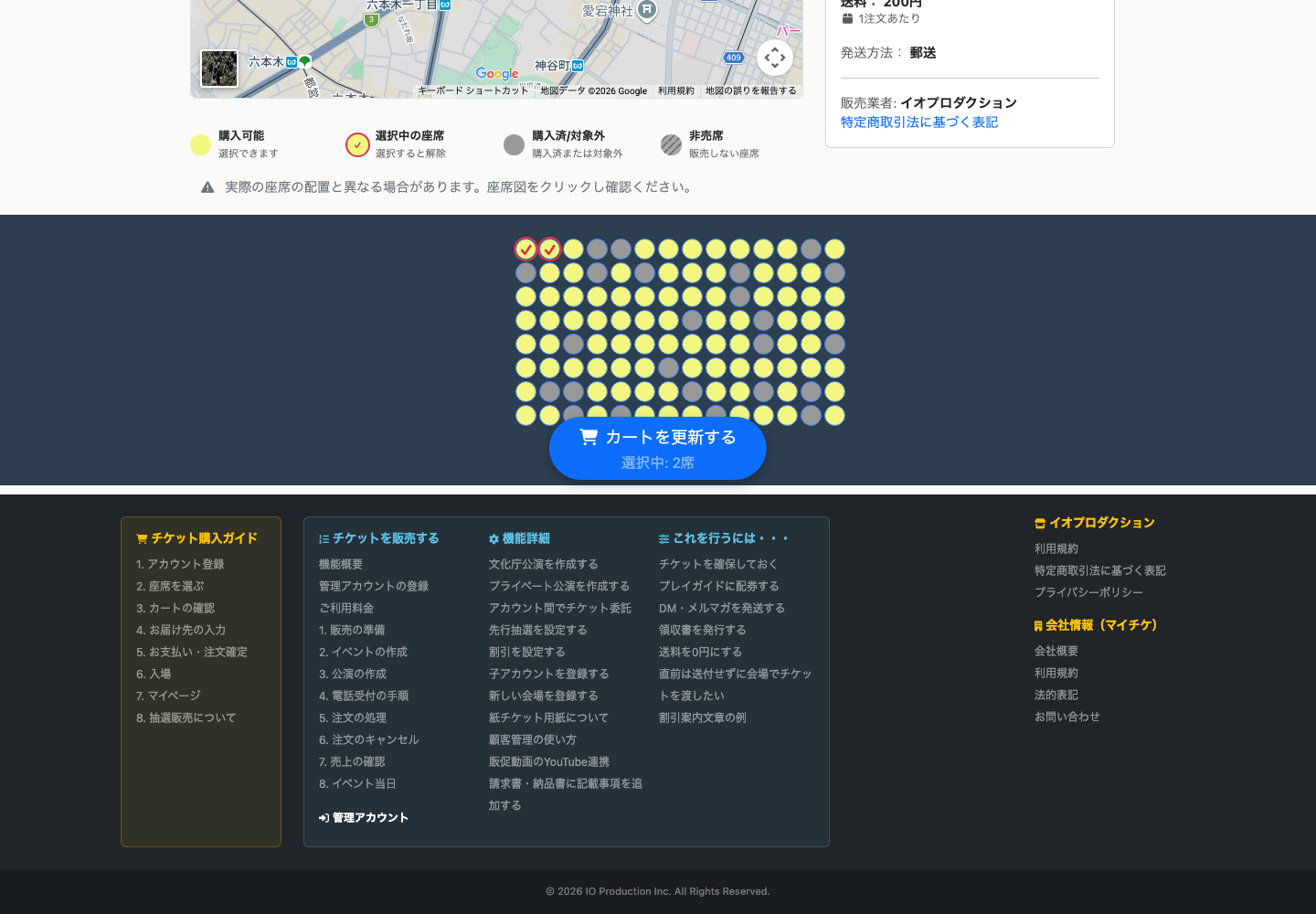
Task: Open 6. 注文のキャンセル link
Action: (x=369, y=740)
